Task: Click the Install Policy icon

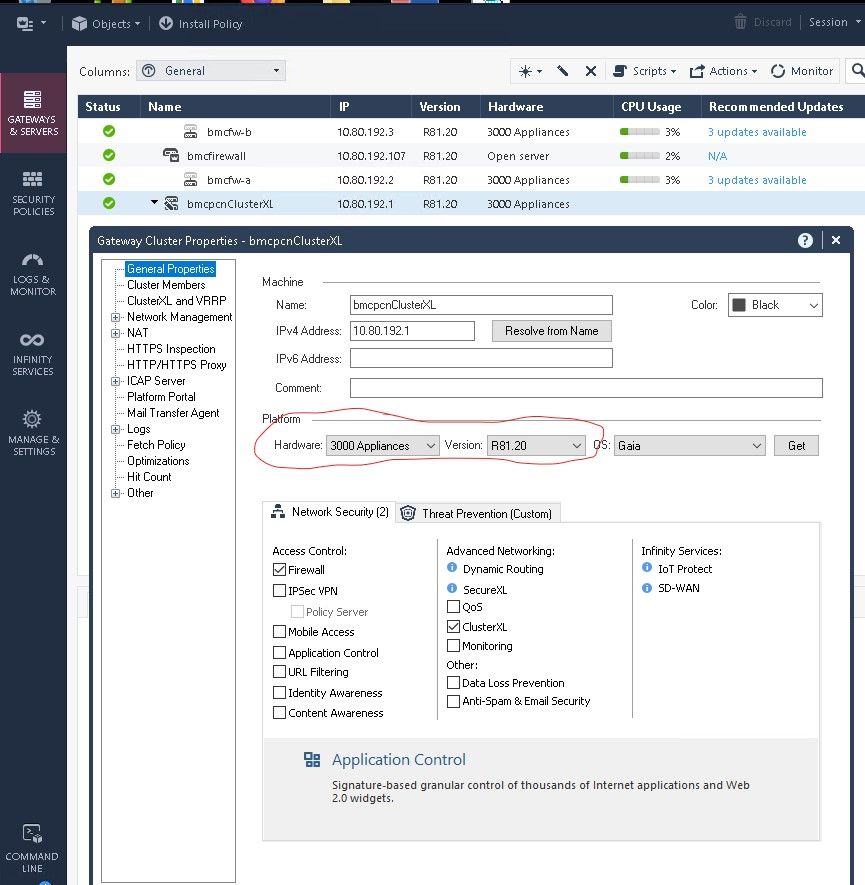Action: (x=166, y=23)
